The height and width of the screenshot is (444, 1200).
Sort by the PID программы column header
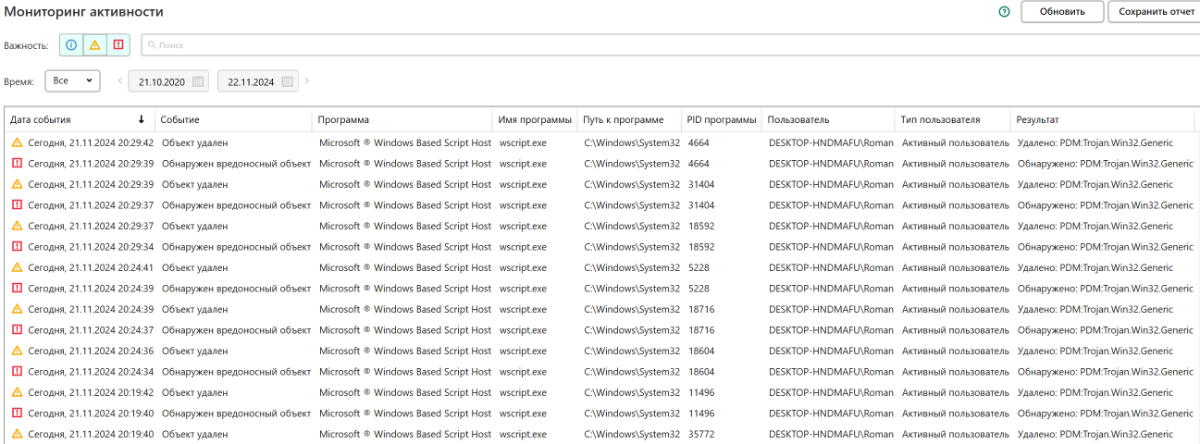point(722,119)
